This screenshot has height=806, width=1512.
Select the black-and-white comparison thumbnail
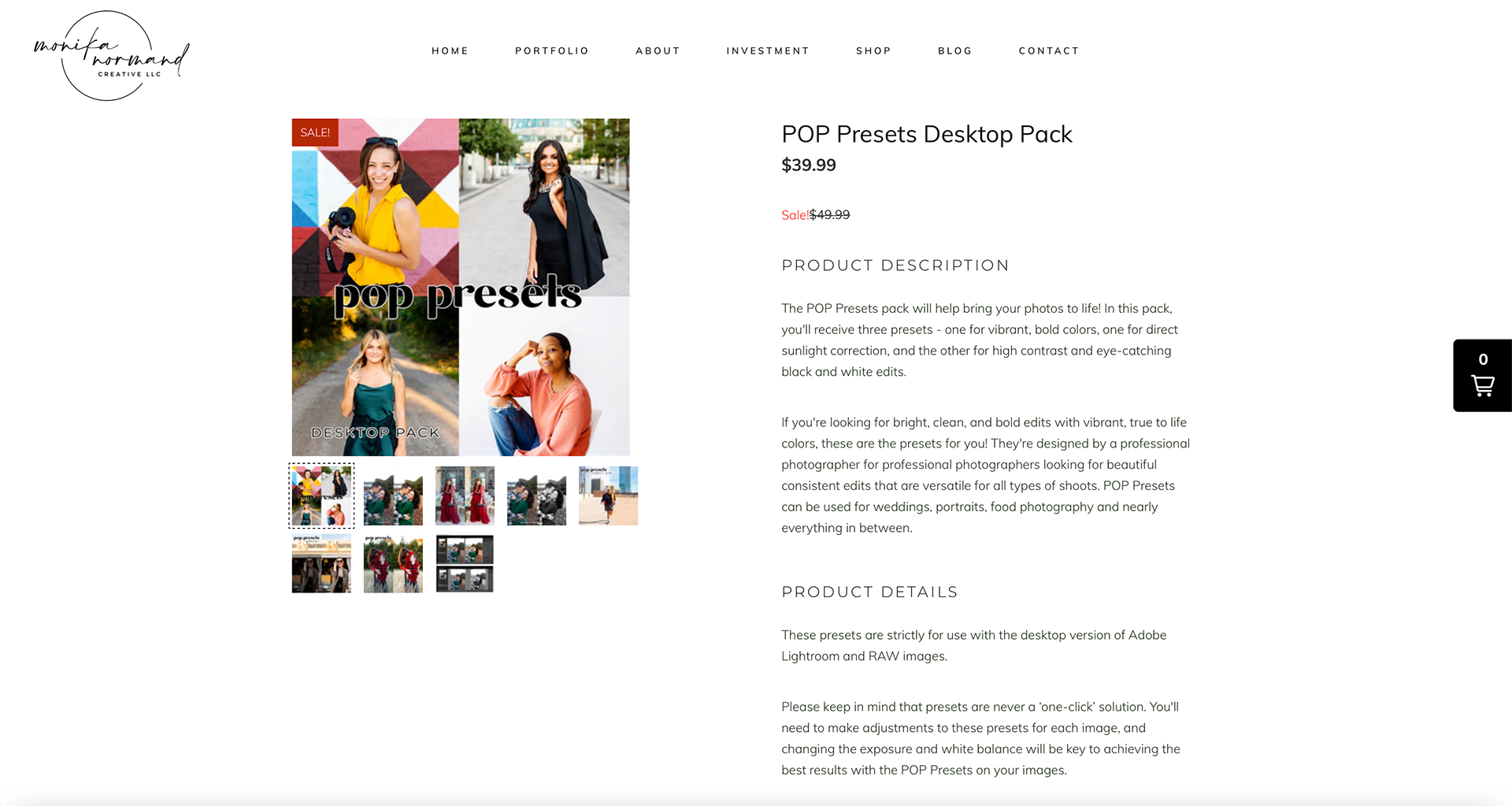(x=536, y=496)
